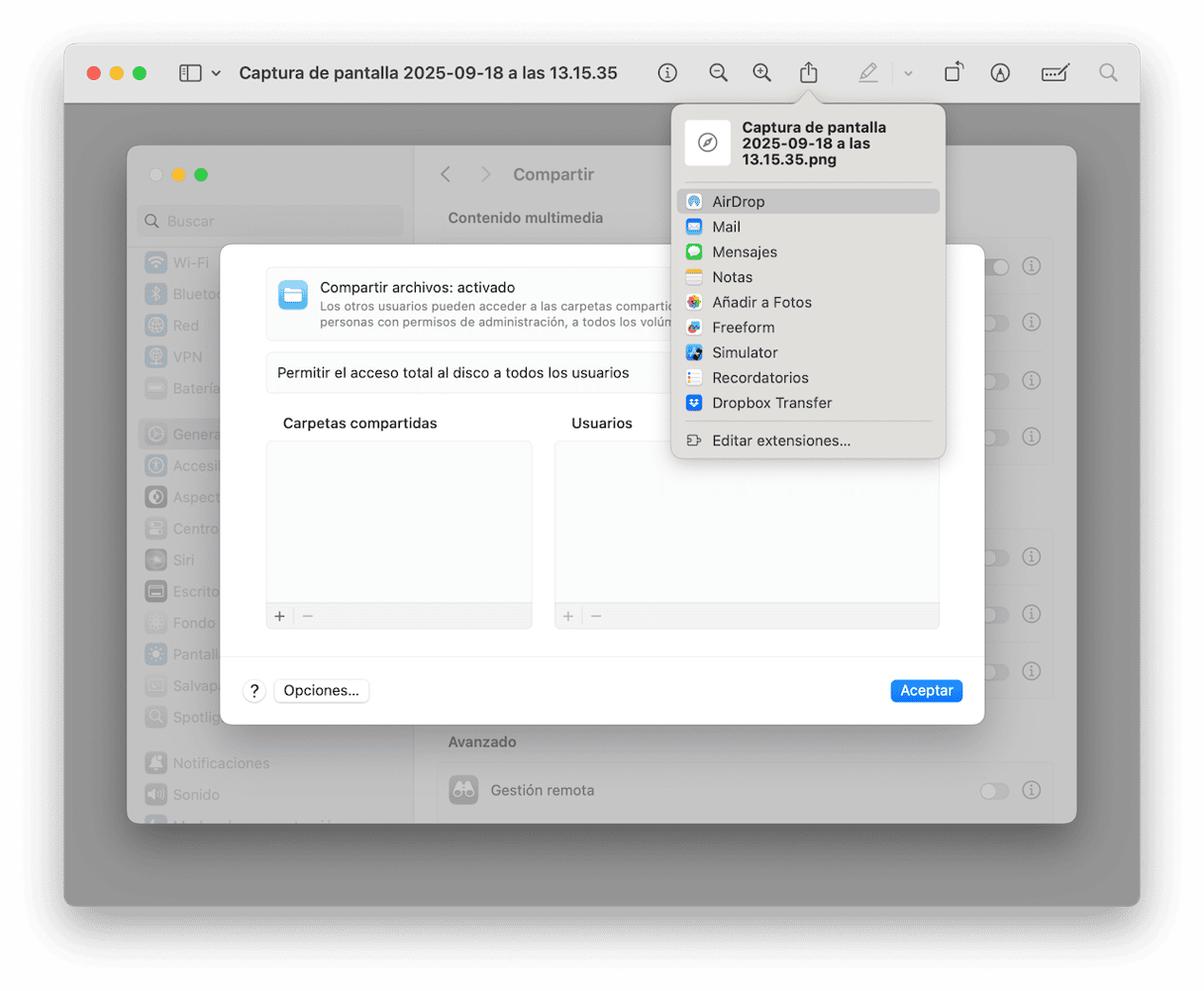Click the search magnifier in the toolbar
This screenshot has height=991, width=1204.
point(1108,72)
